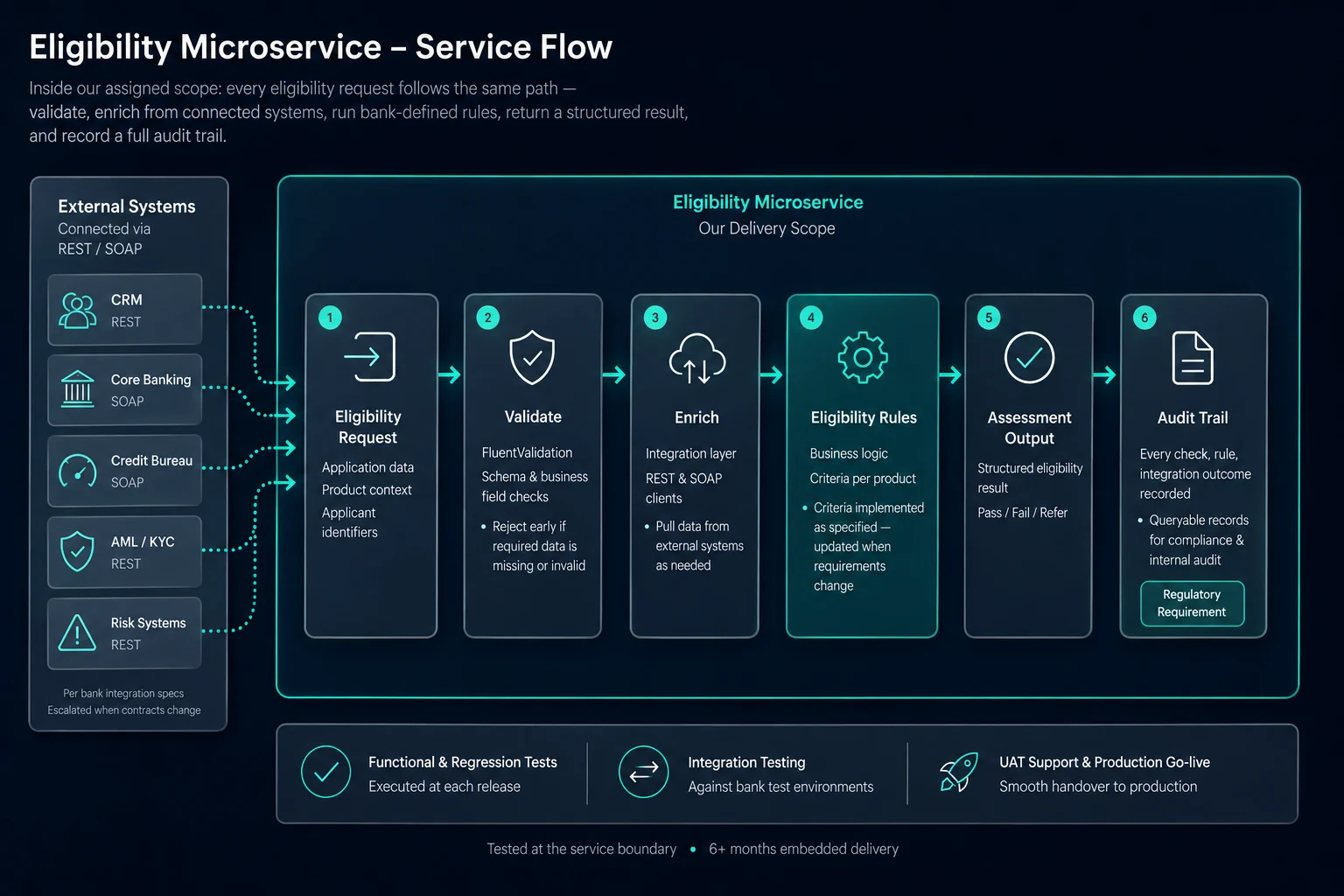
Task: Click the 'Validate' step title
Action: click(x=533, y=417)
